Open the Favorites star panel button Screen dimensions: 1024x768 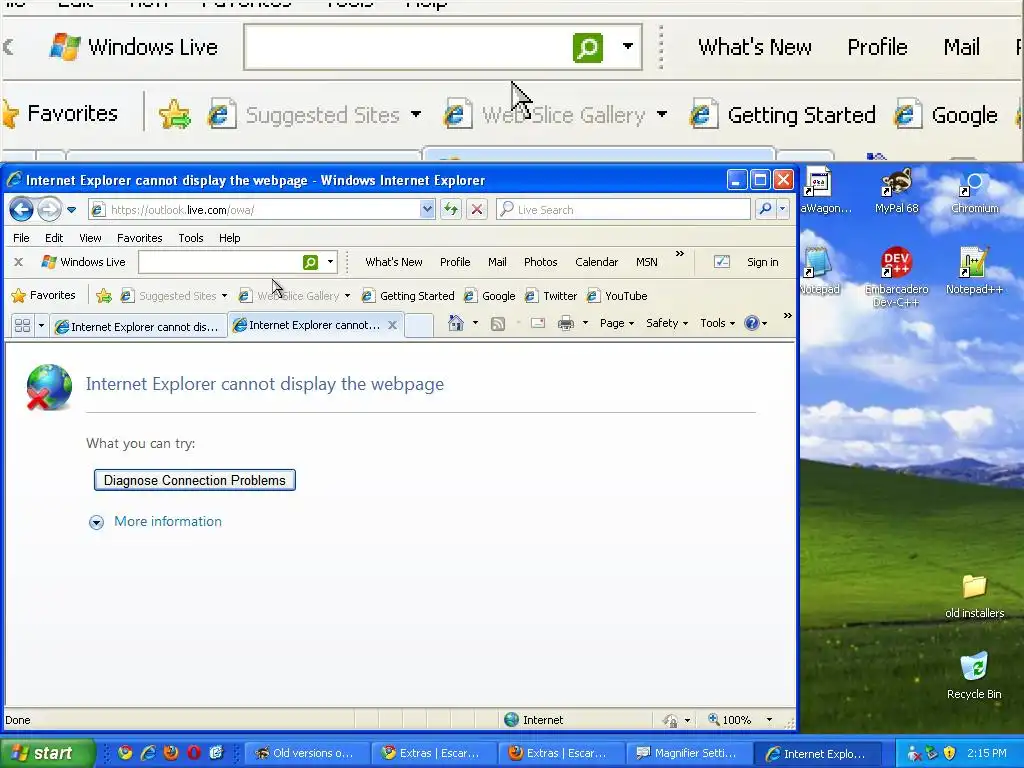coord(44,295)
